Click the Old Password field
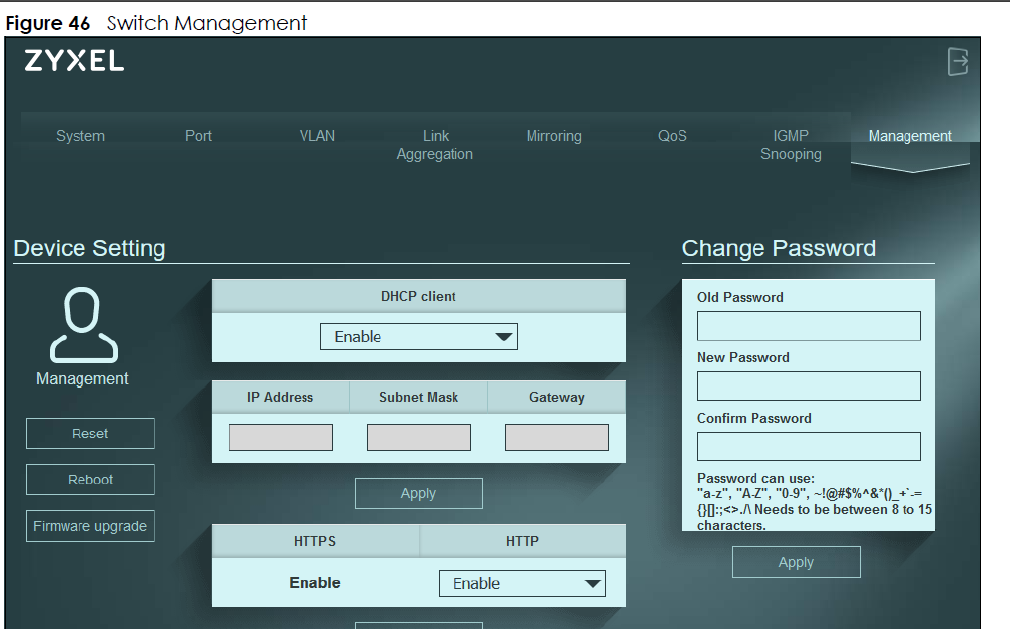 pos(808,326)
